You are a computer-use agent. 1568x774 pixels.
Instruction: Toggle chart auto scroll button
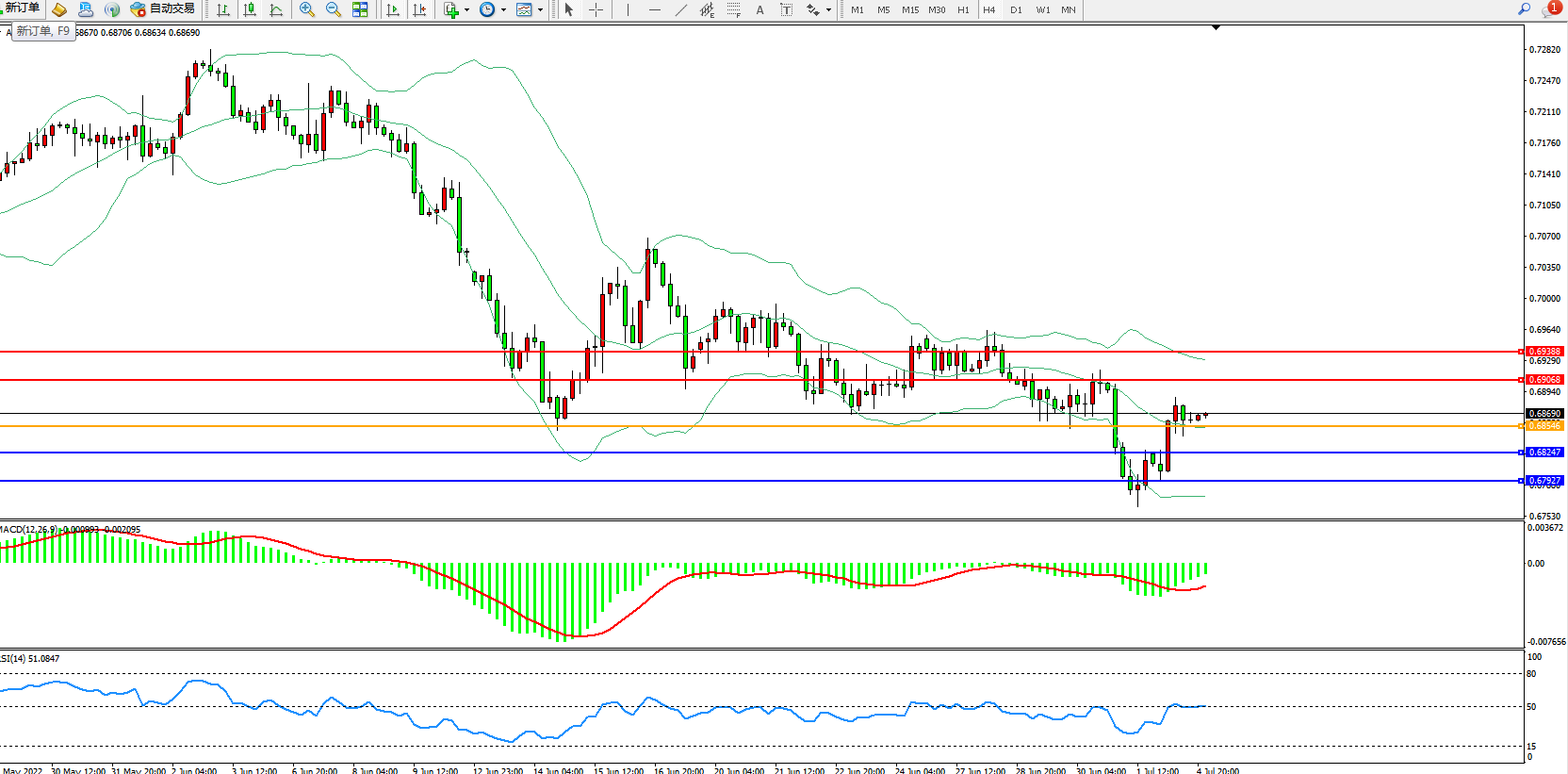[393, 9]
